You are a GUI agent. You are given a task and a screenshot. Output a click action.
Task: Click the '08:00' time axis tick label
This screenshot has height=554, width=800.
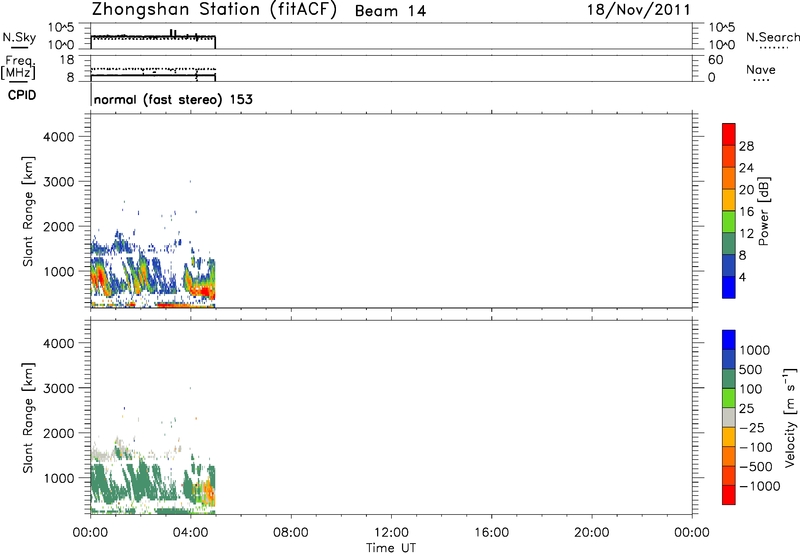(291, 533)
